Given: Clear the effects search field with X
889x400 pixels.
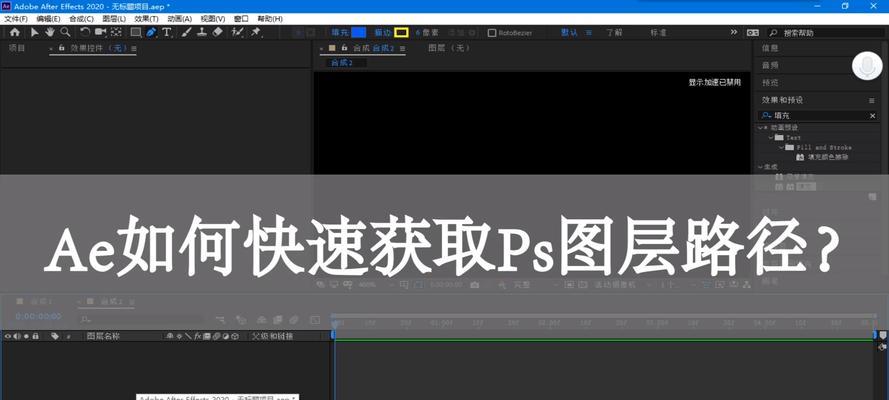Looking at the screenshot, I should point(873,116).
